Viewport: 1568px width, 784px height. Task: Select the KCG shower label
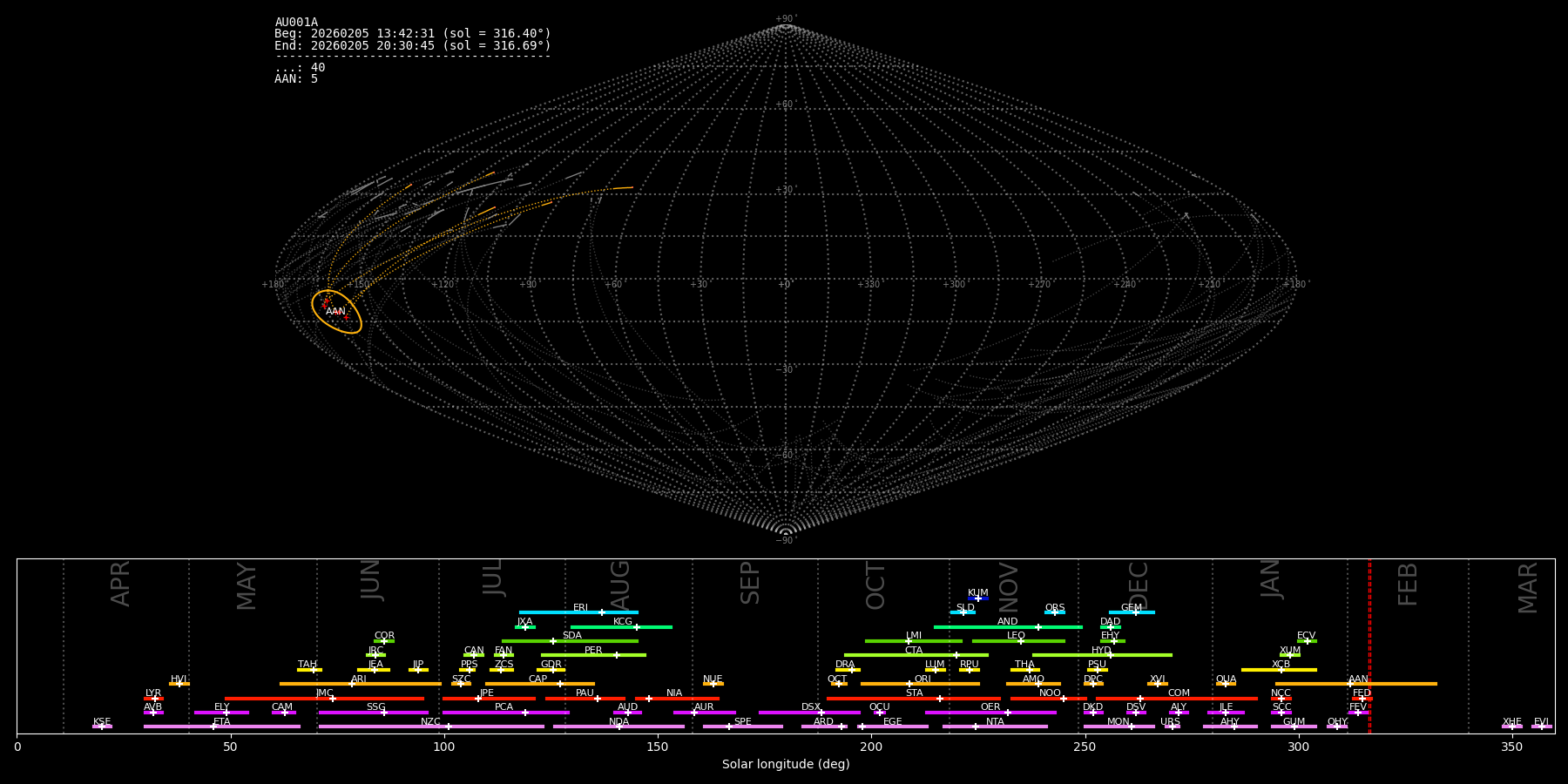[623, 622]
